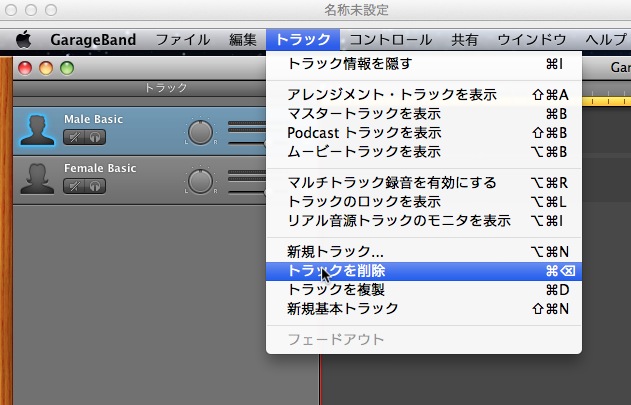Choose トラックを複製 menu item
631x405 pixels.
pyautogui.click(x=336, y=289)
